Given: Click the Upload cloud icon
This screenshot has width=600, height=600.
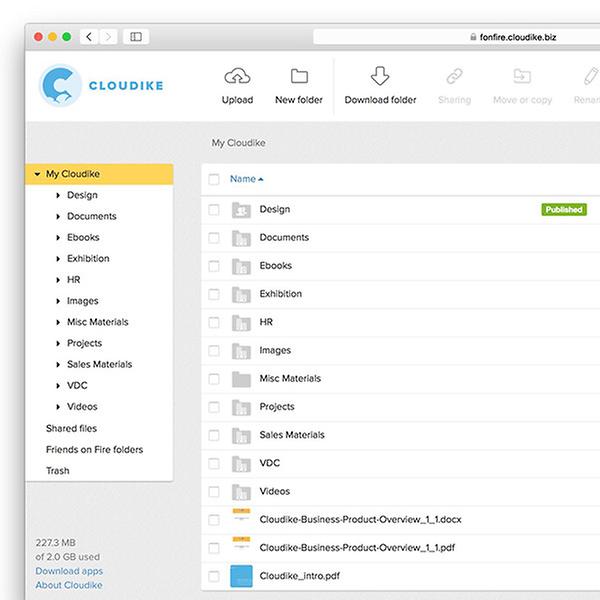Looking at the screenshot, I should pos(237,76).
